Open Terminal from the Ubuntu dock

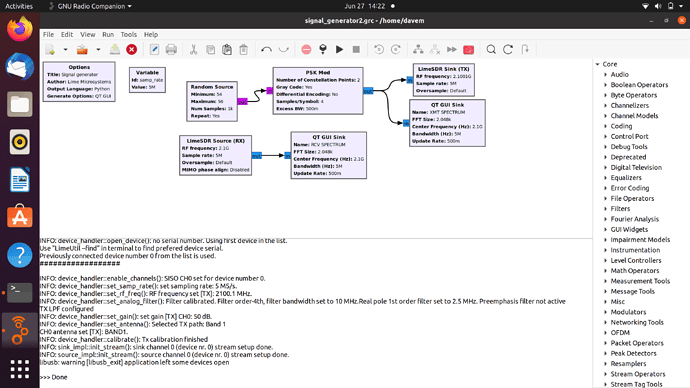(x=19, y=293)
